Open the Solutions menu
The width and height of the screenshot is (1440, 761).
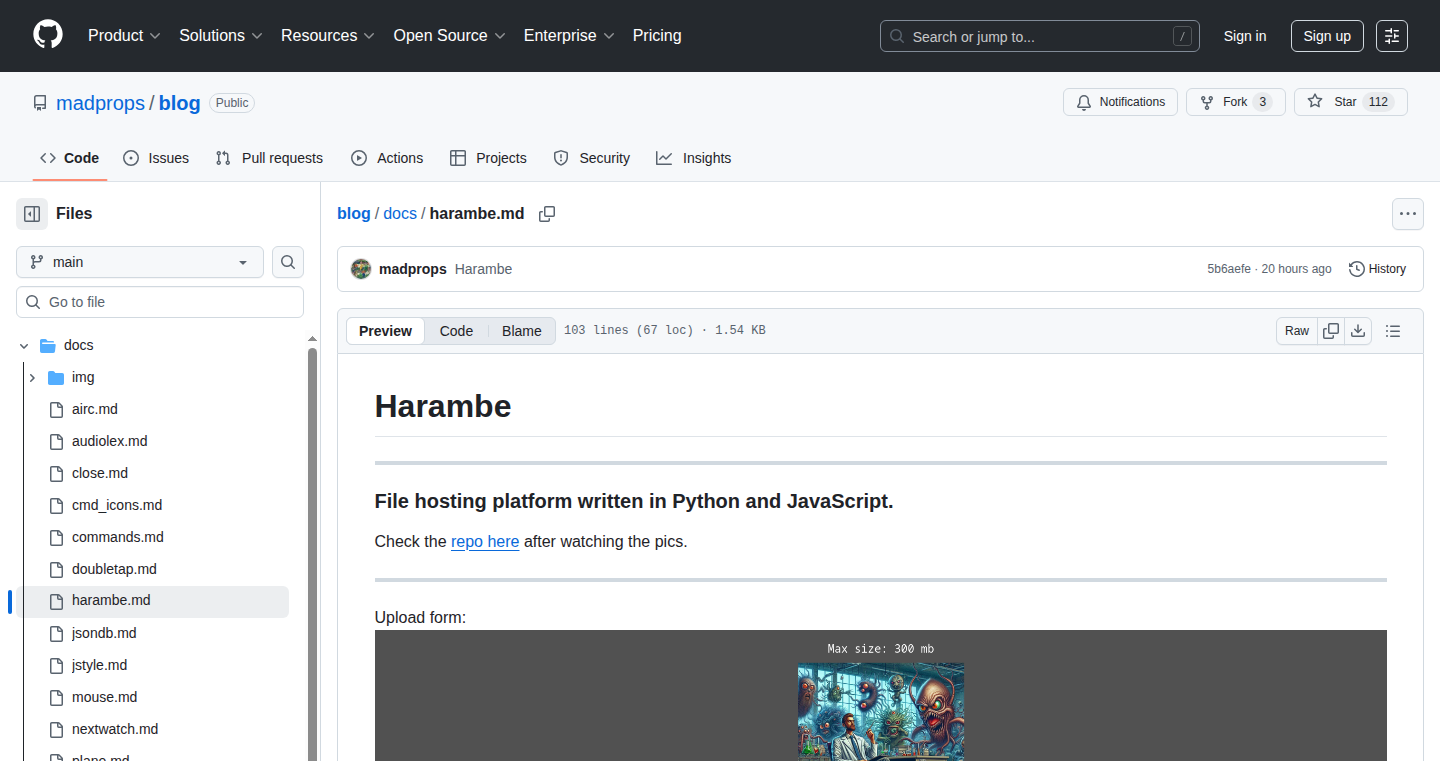221,35
